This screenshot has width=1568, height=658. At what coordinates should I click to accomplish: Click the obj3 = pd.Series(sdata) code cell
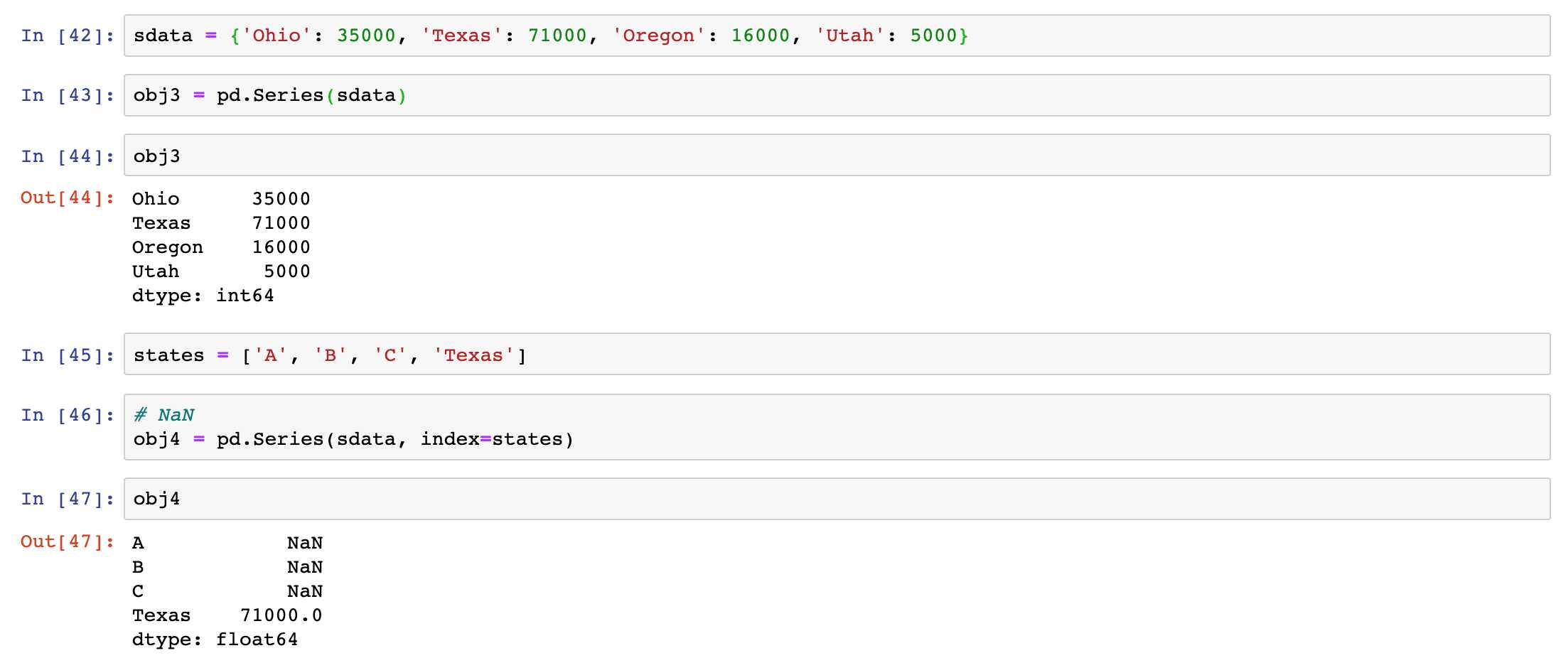click(x=837, y=95)
